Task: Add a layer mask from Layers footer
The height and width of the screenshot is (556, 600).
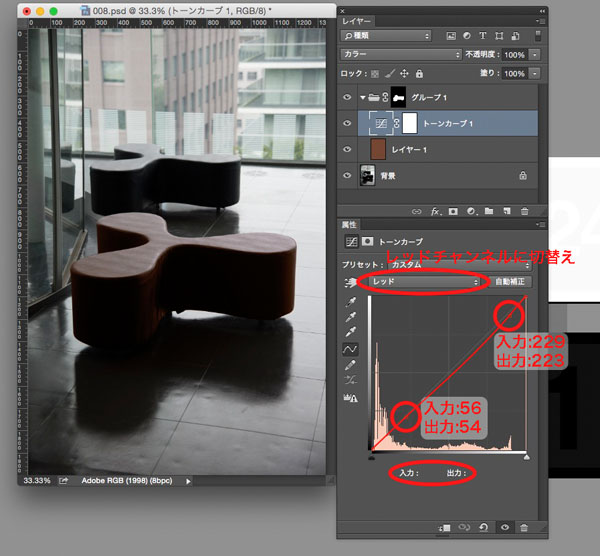Action: (452, 211)
